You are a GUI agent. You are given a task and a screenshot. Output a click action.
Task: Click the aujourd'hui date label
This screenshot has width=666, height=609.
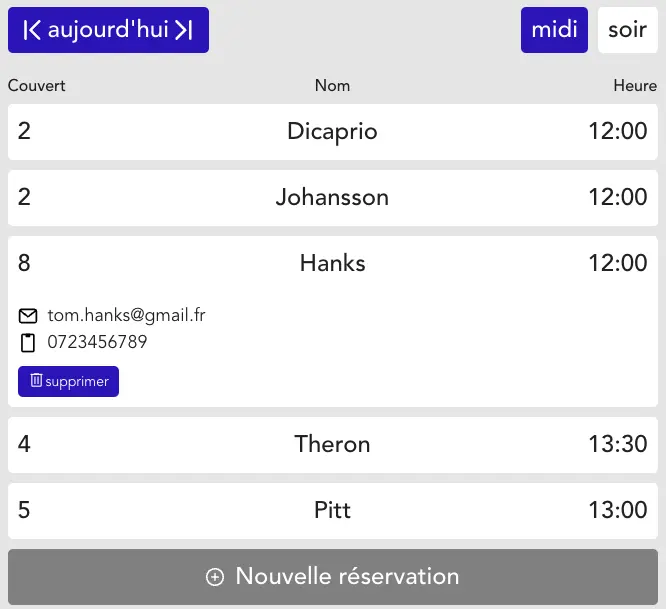pyautogui.click(x=108, y=30)
